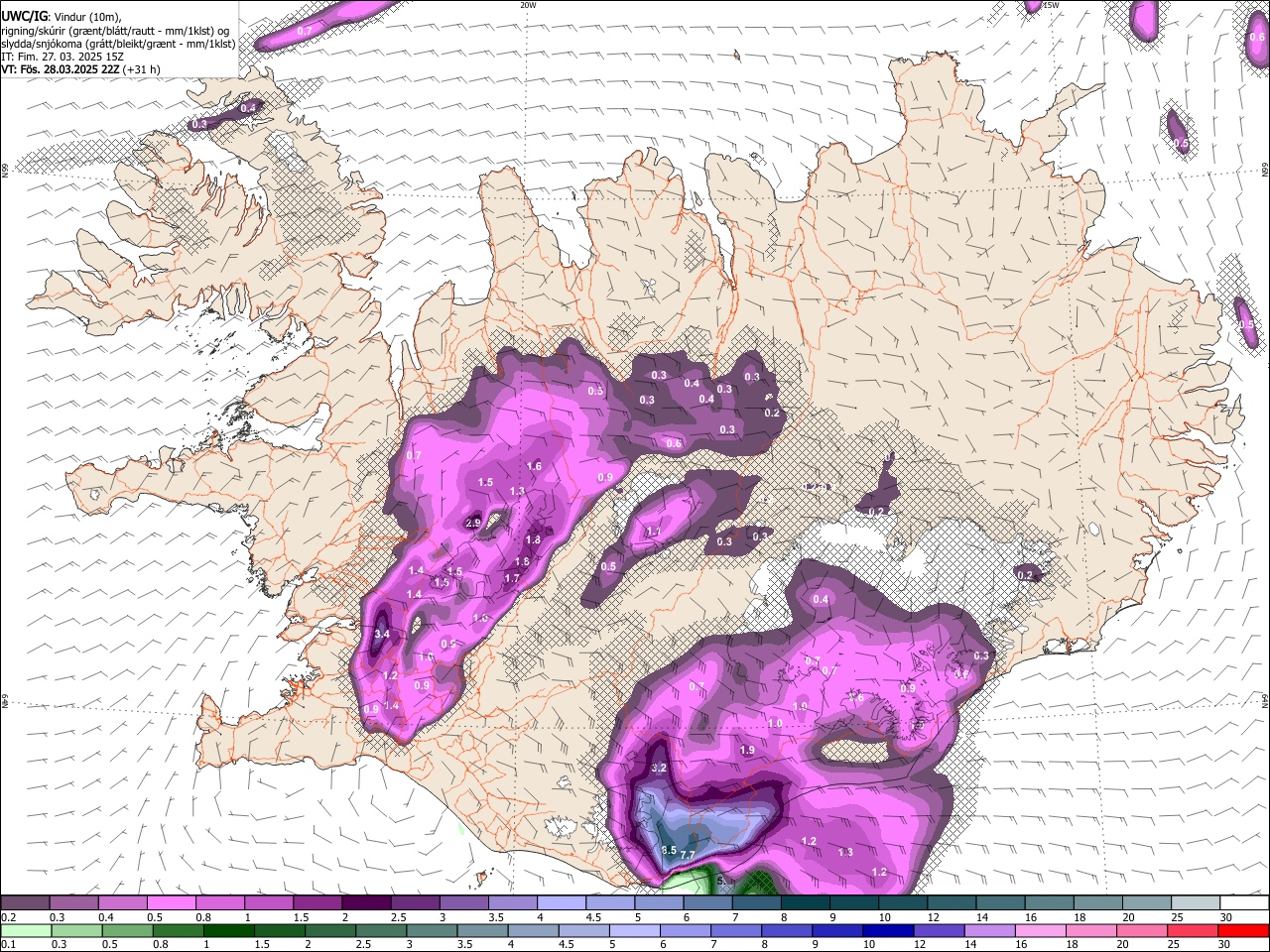
Task: Click upper legend swatch between 0.2 and 0.3
Action: (x=26, y=902)
